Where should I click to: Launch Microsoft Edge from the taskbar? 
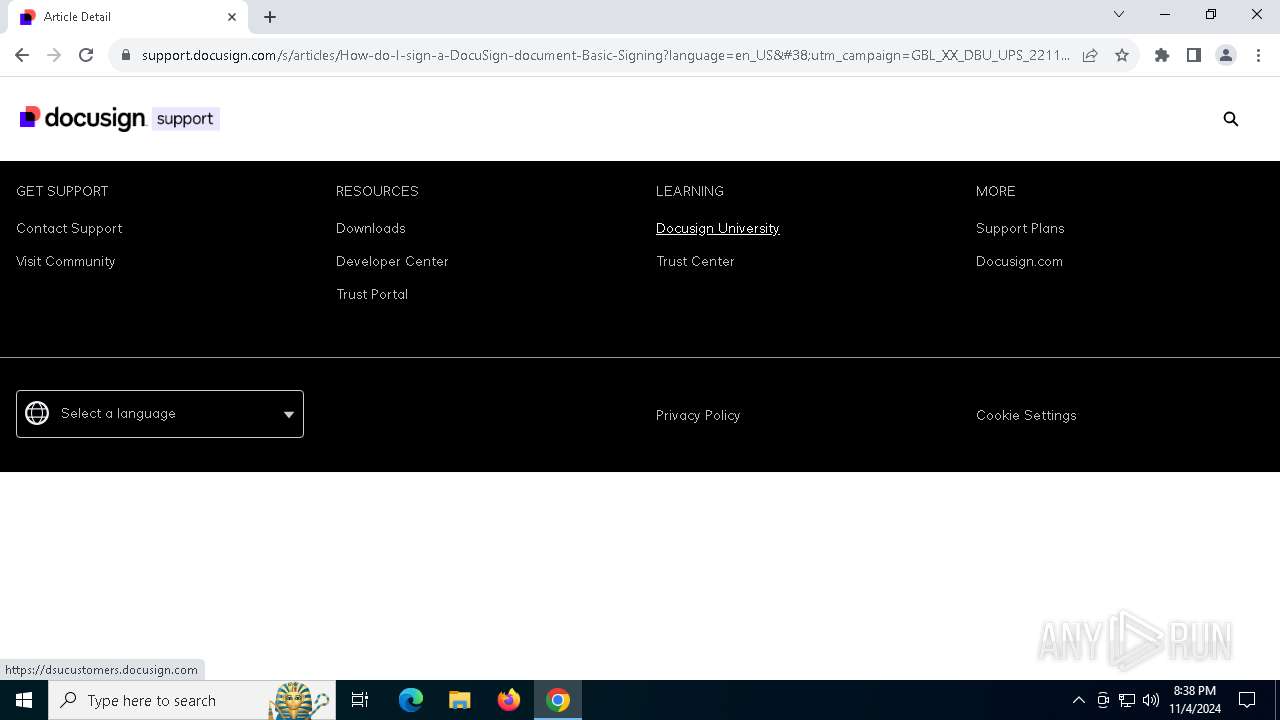click(x=411, y=700)
